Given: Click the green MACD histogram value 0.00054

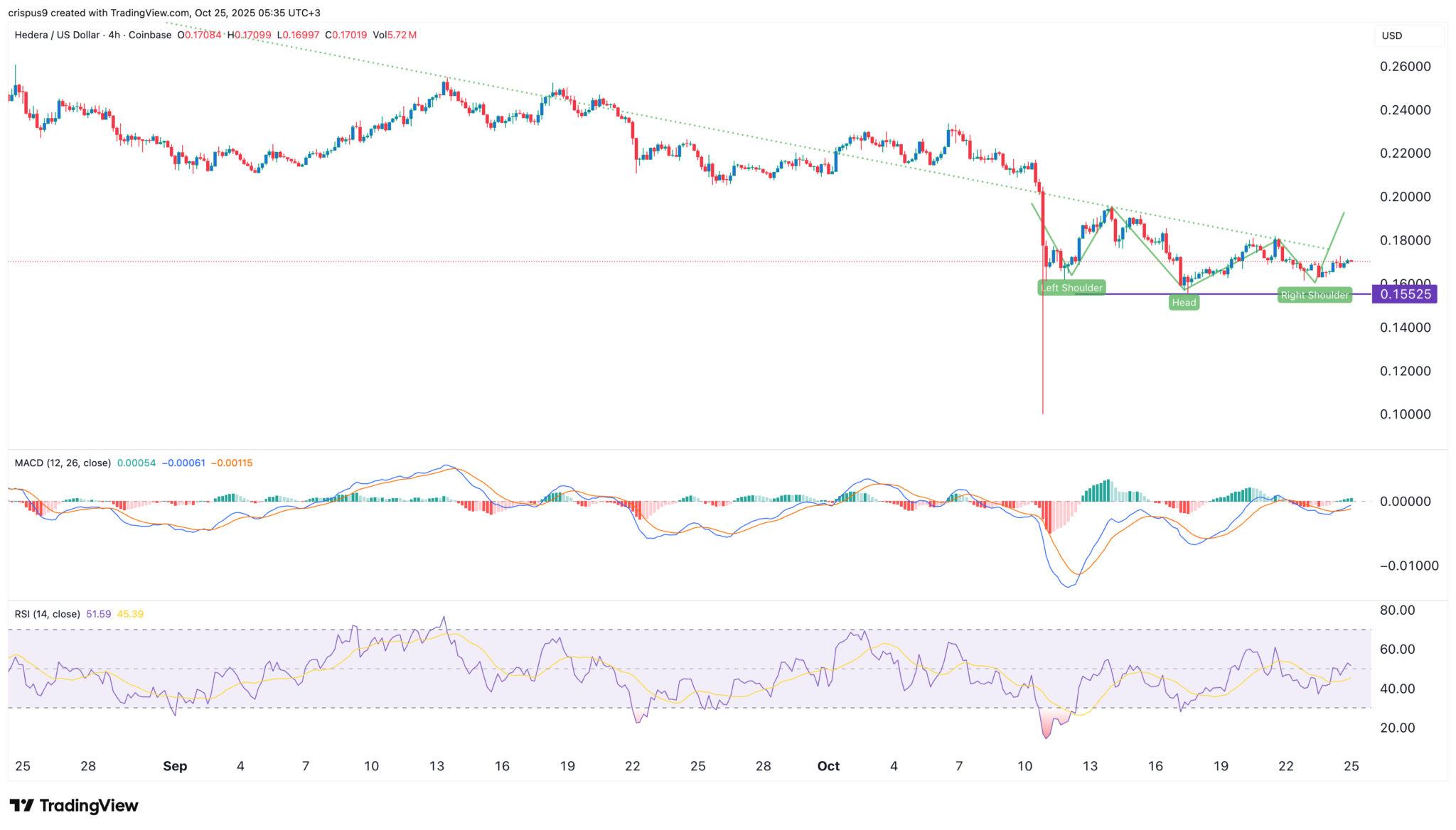Looking at the screenshot, I should [136, 463].
